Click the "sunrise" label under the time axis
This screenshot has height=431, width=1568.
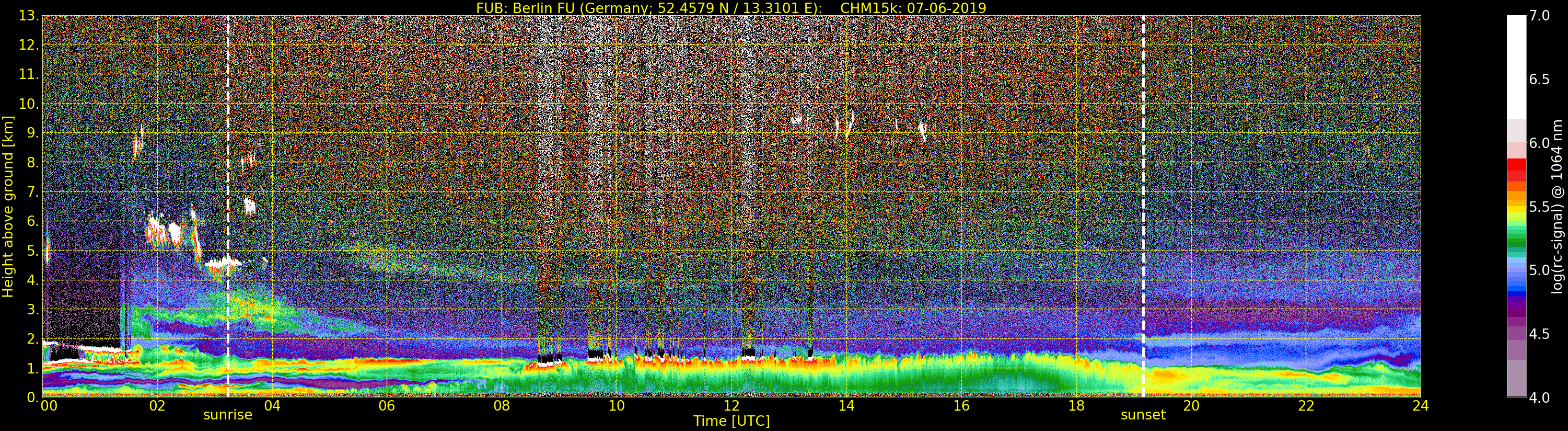pos(228,415)
